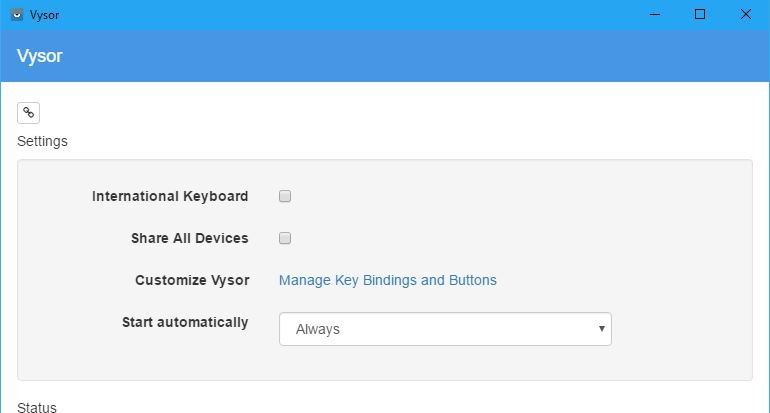Open Manage Key Bindings and Buttons link
The height and width of the screenshot is (413, 770).
pyautogui.click(x=388, y=280)
